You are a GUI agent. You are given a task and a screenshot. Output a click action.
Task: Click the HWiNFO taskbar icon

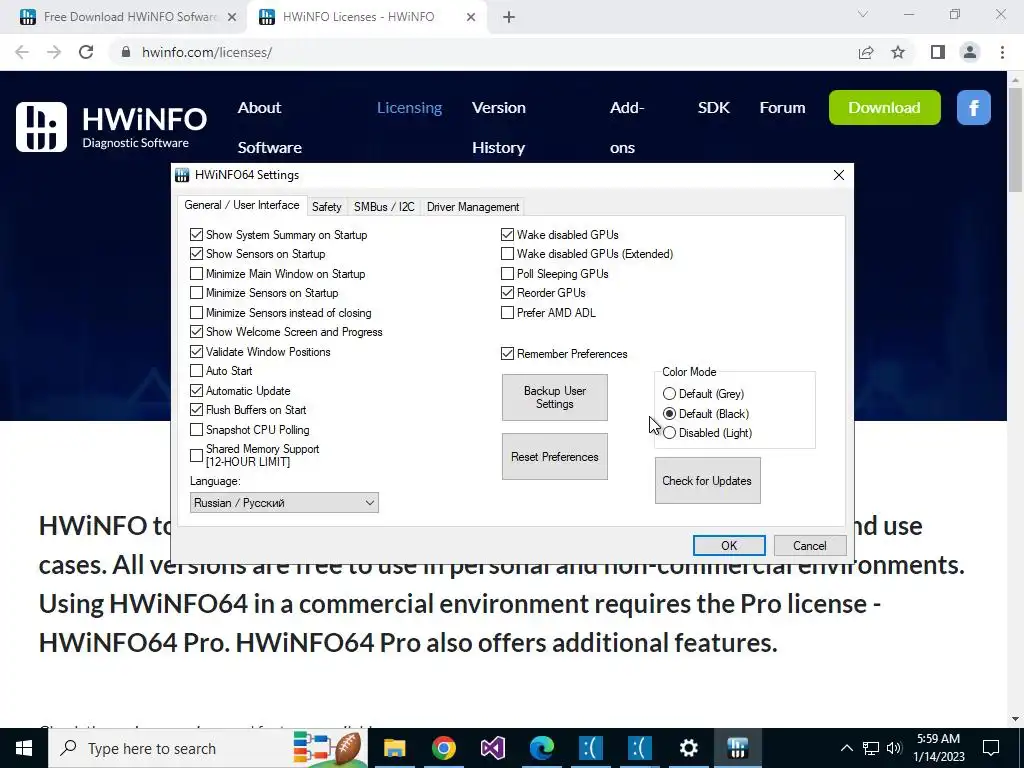737,748
